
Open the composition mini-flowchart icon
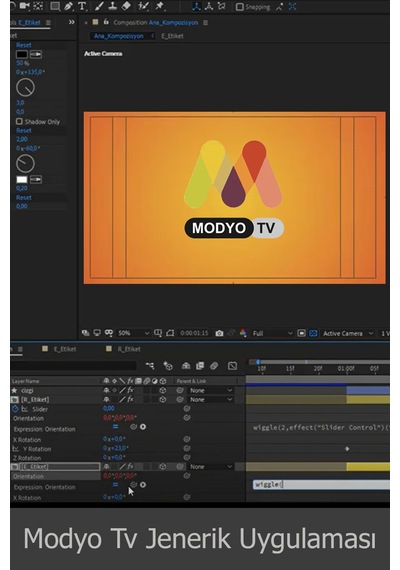149,366
